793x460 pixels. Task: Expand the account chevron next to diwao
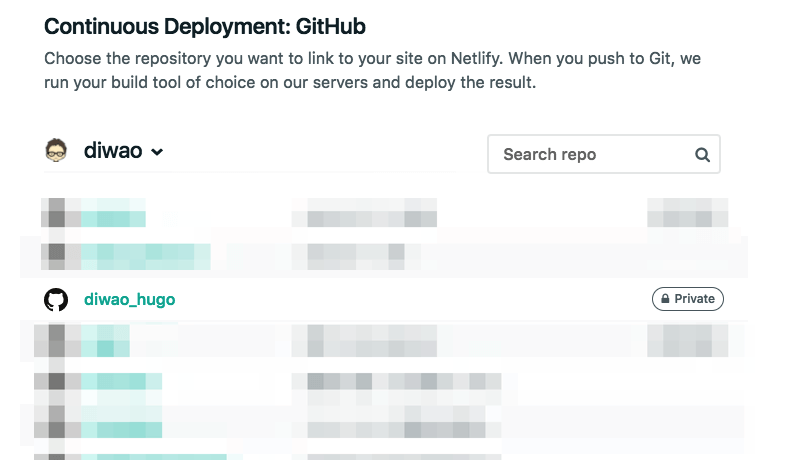(x=157, y=153)
